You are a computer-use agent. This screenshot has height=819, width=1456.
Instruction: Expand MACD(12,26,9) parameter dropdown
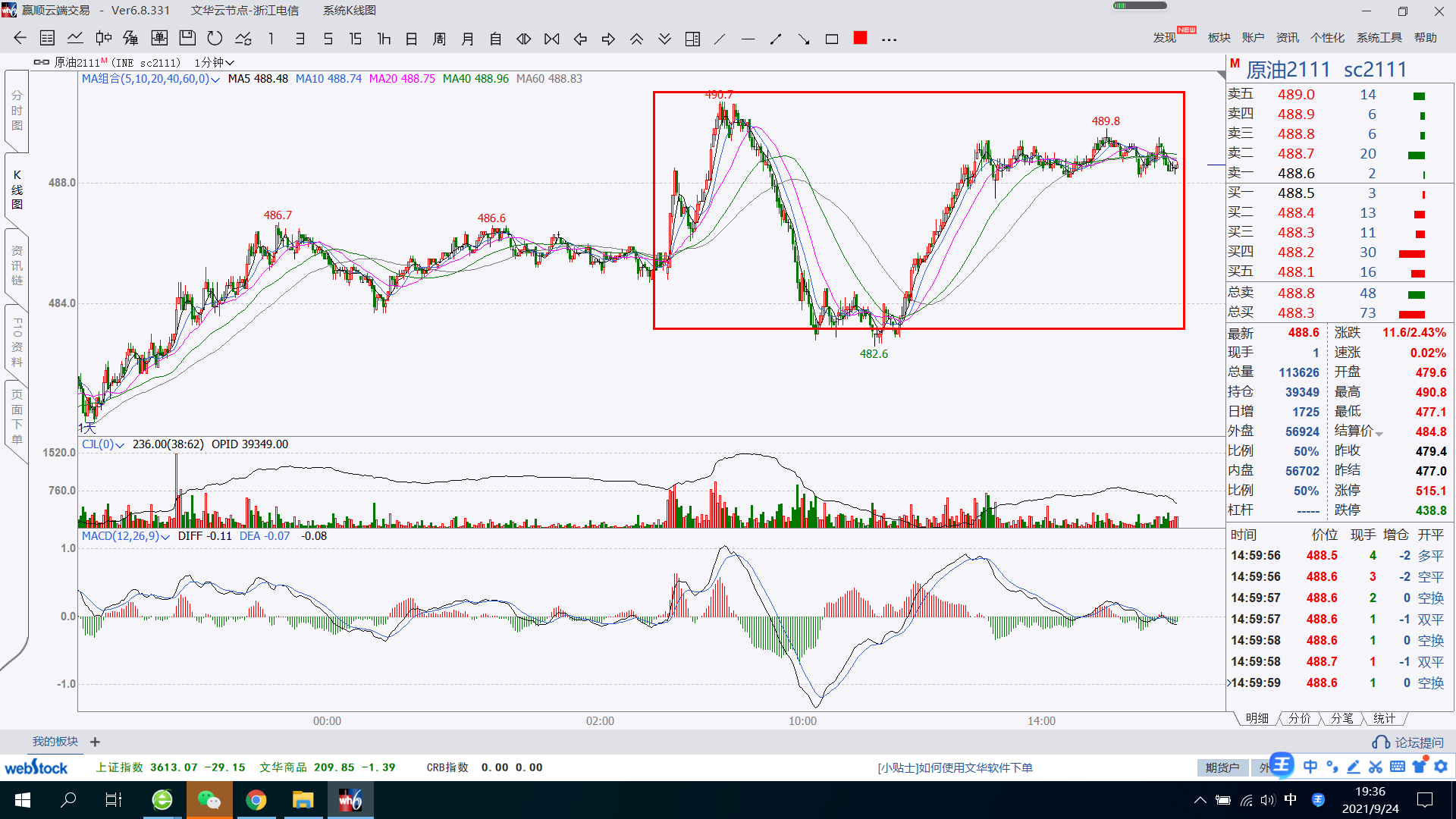(x=165, y=537)
